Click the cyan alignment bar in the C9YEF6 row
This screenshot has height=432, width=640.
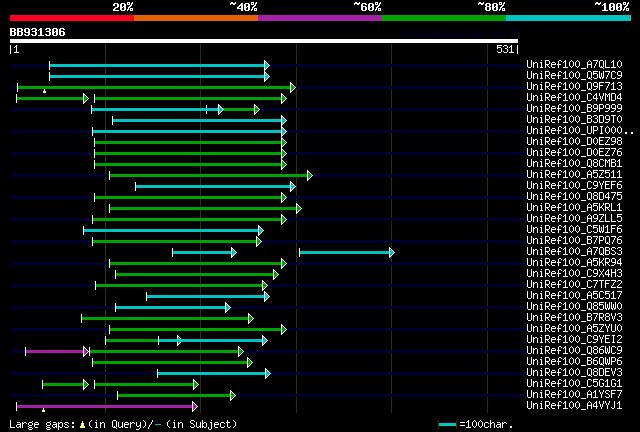216,187
